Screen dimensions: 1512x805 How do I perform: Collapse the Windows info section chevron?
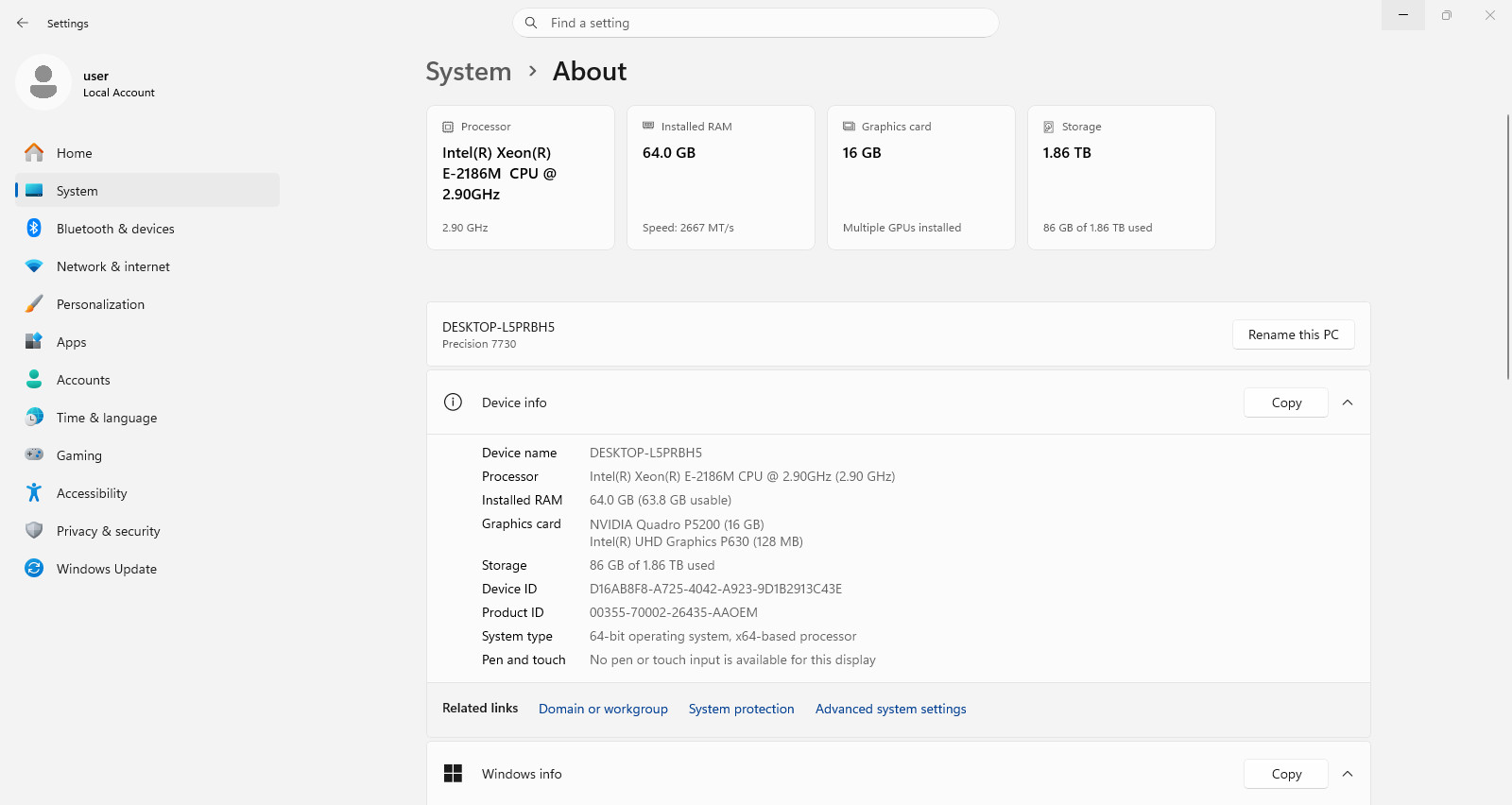1348,774
